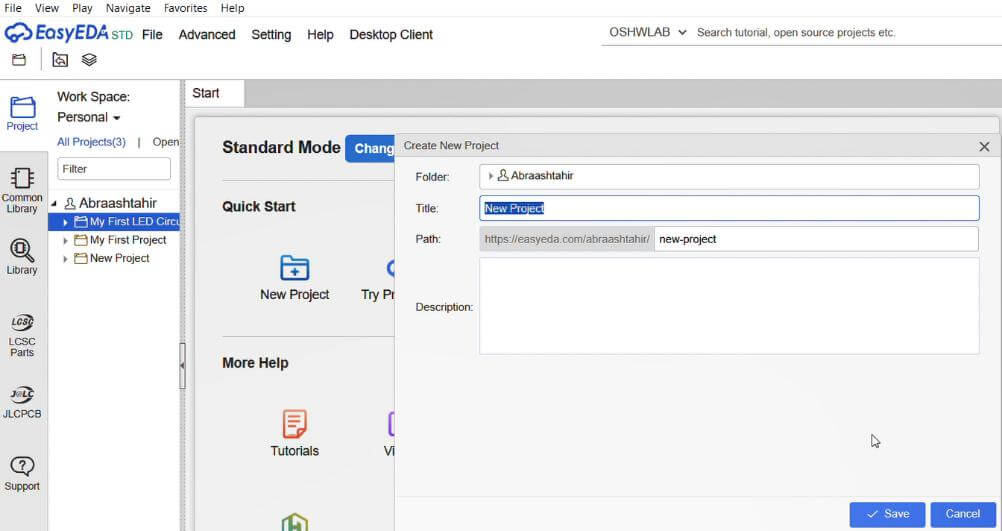
Task: Collapse the Abraashtahir tree root
Action: (54, 204)
